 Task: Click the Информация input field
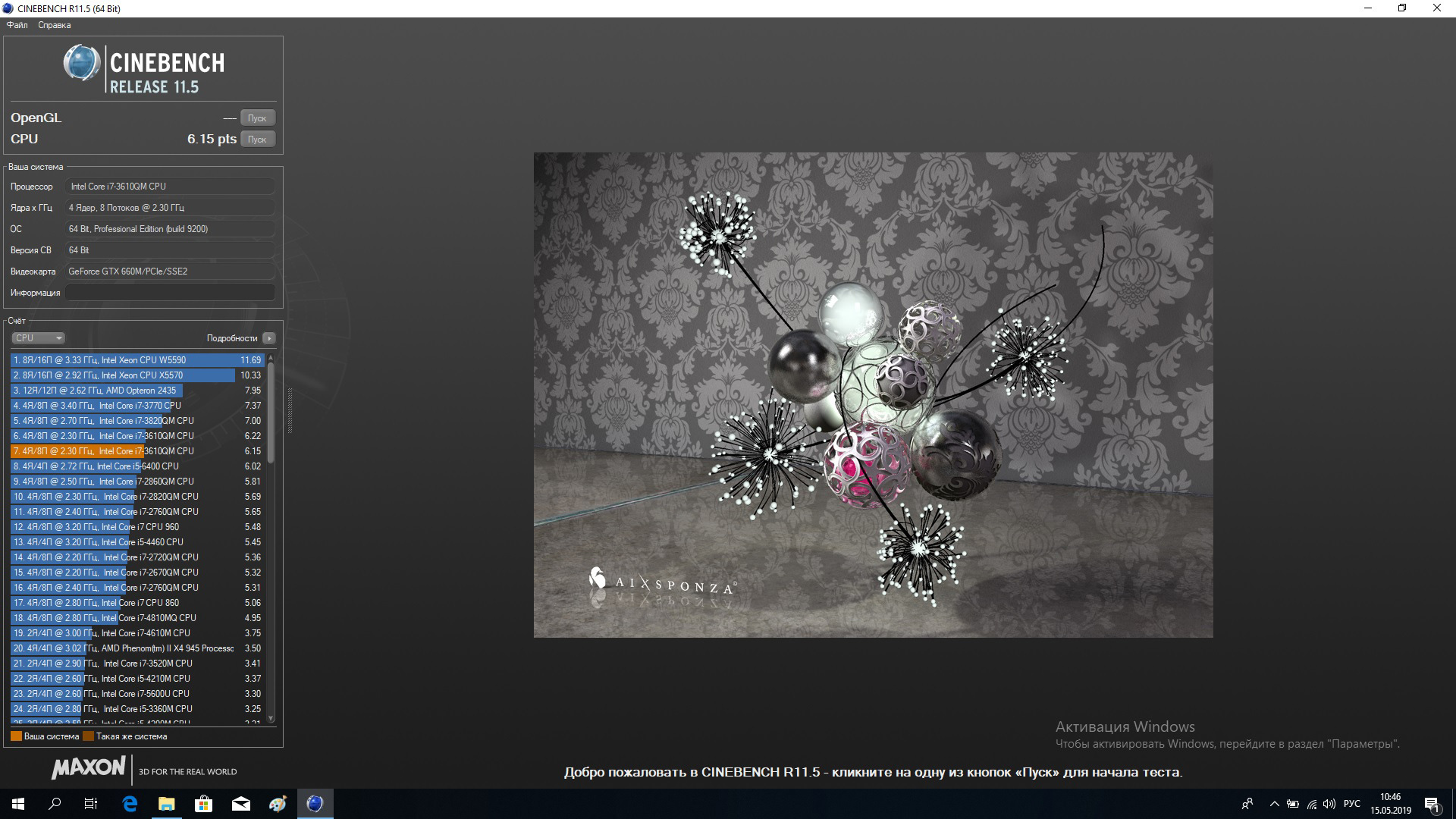(170, 293)
